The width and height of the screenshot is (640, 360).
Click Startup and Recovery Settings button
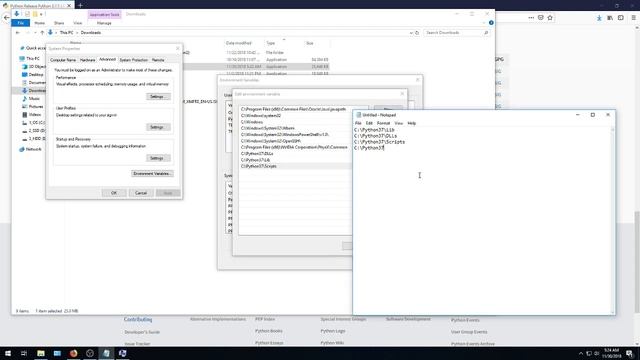pos(158,158)
